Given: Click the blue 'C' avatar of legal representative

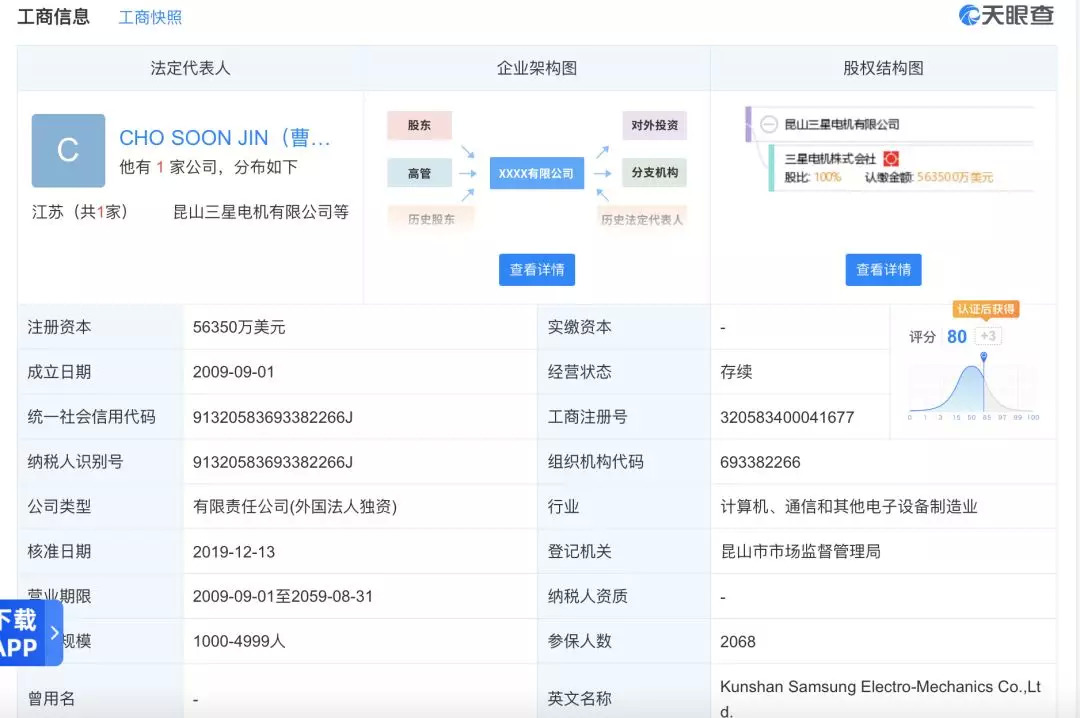Looking at the screenshot, I should pyautogui.click(x=68, y=151).
